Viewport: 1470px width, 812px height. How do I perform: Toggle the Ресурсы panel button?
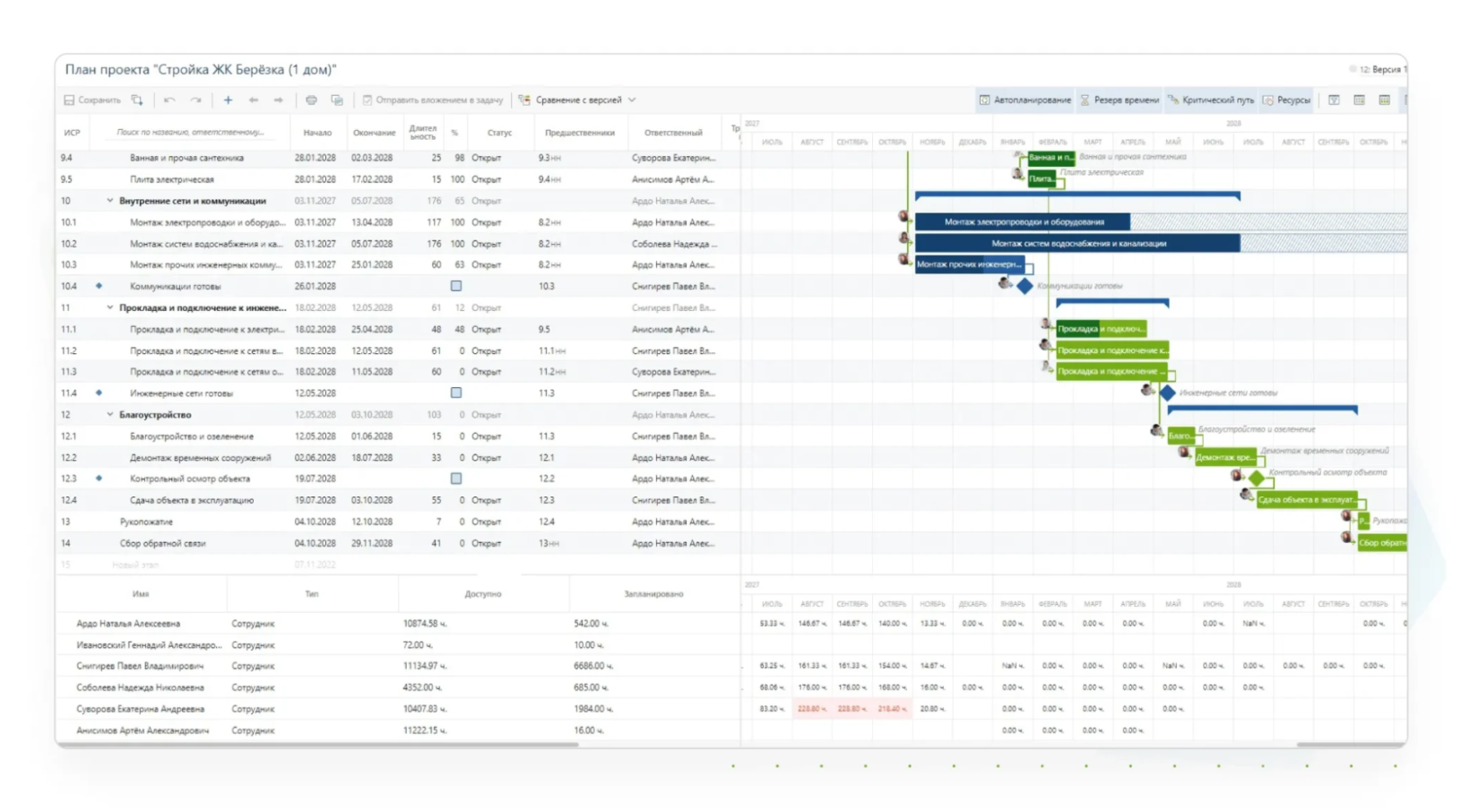pos(1286,100)
